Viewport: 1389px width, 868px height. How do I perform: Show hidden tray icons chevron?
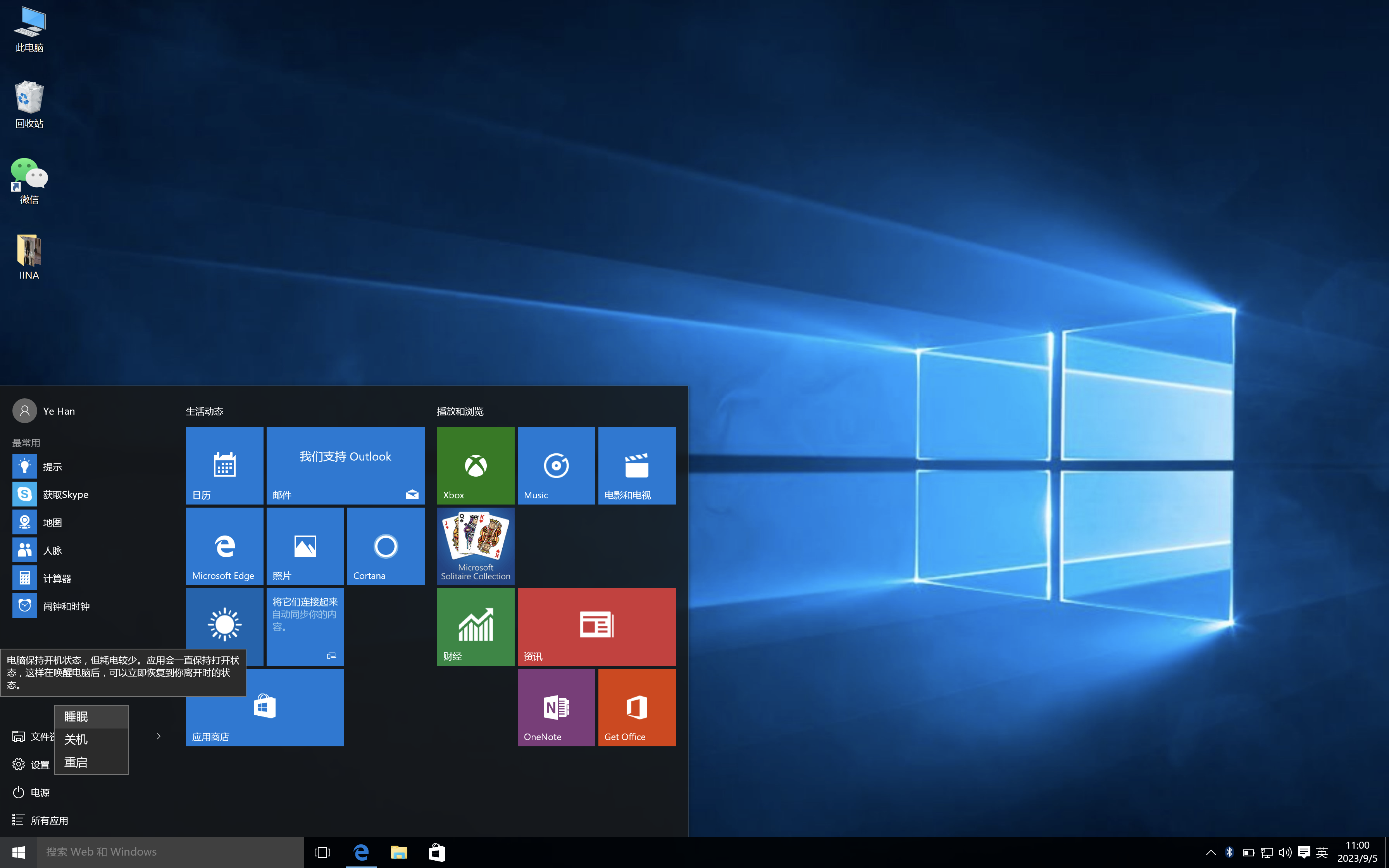click(1210, 852)
